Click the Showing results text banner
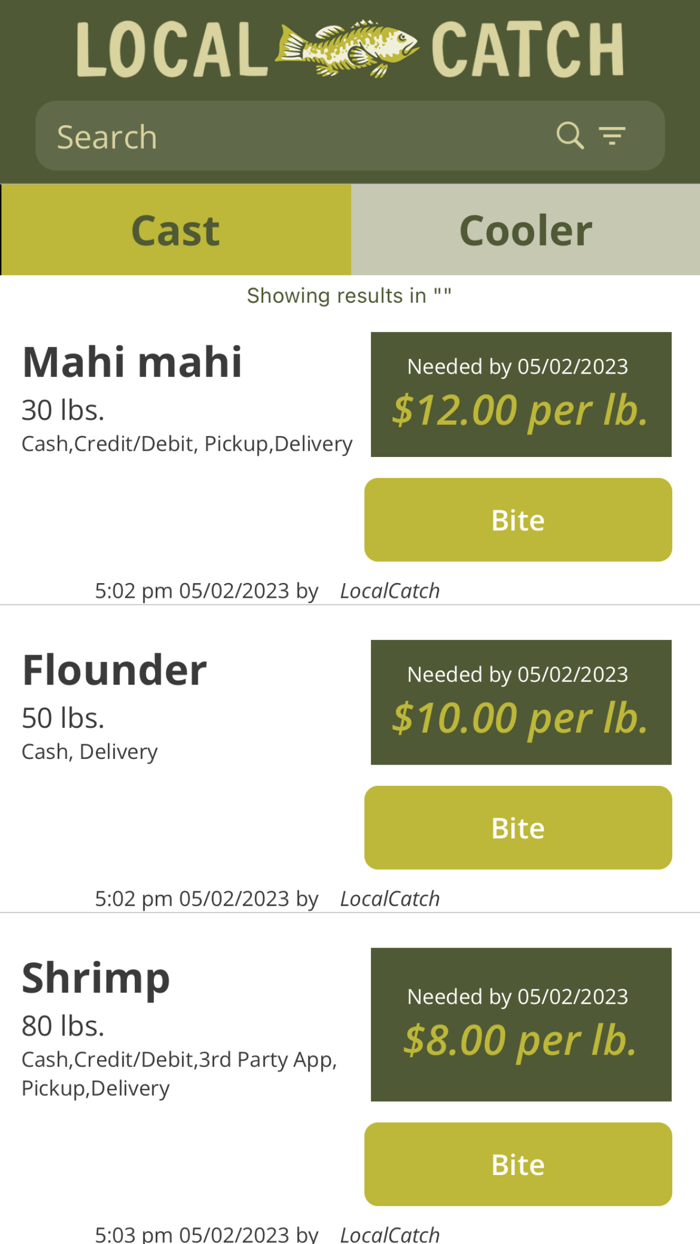 pos(349,295)
